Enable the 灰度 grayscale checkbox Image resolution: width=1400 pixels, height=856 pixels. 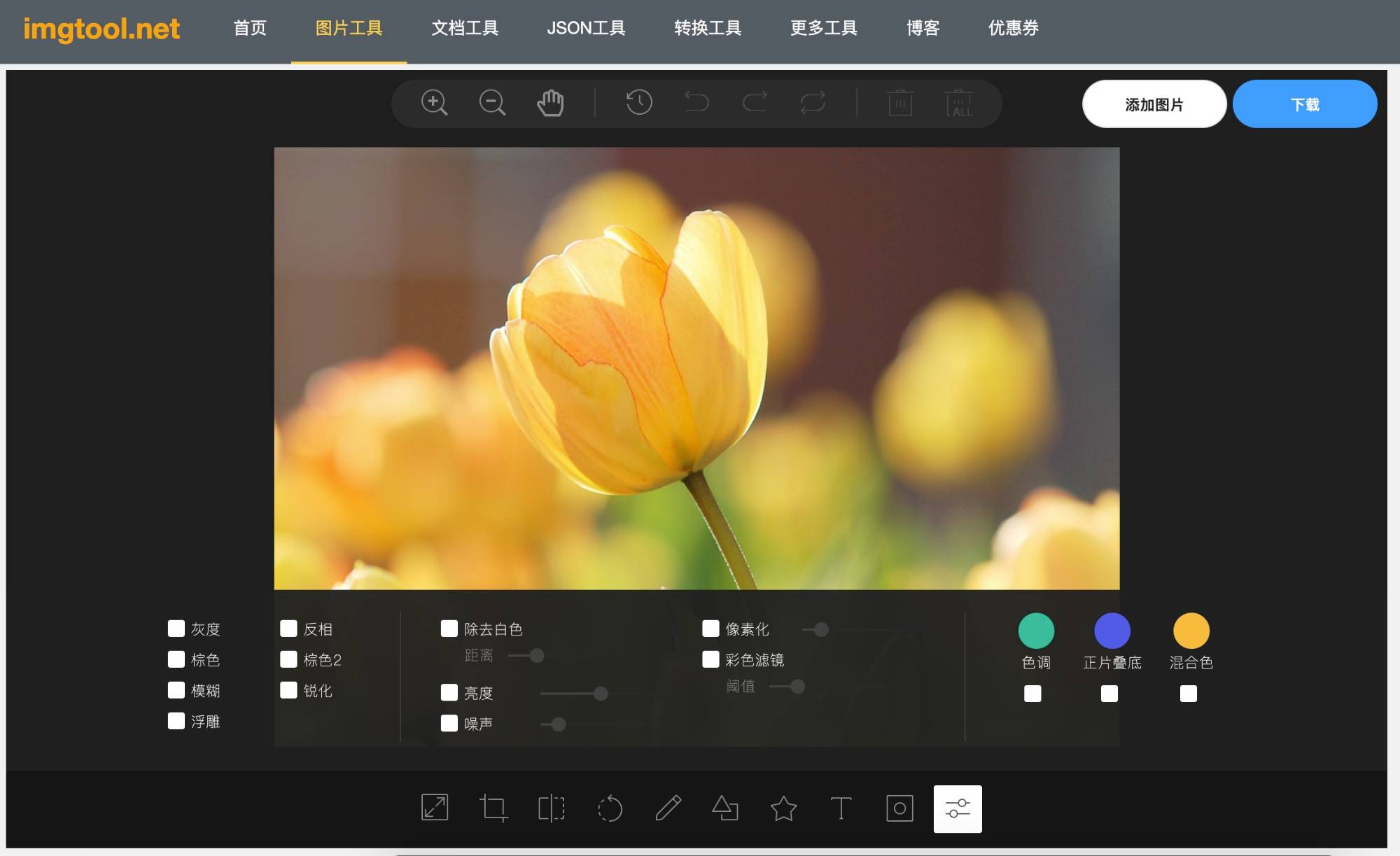(176, 629)
